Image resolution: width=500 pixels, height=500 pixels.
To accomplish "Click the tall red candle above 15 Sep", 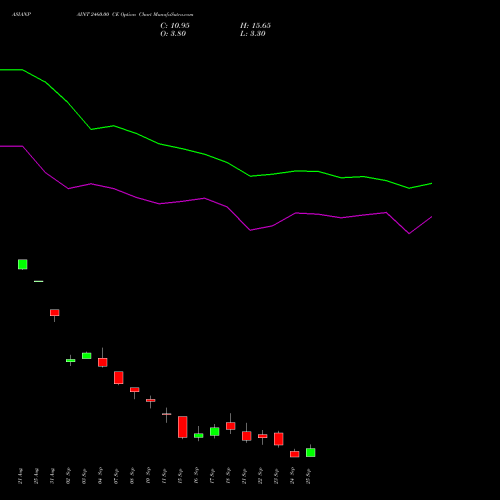I will 183,427.
